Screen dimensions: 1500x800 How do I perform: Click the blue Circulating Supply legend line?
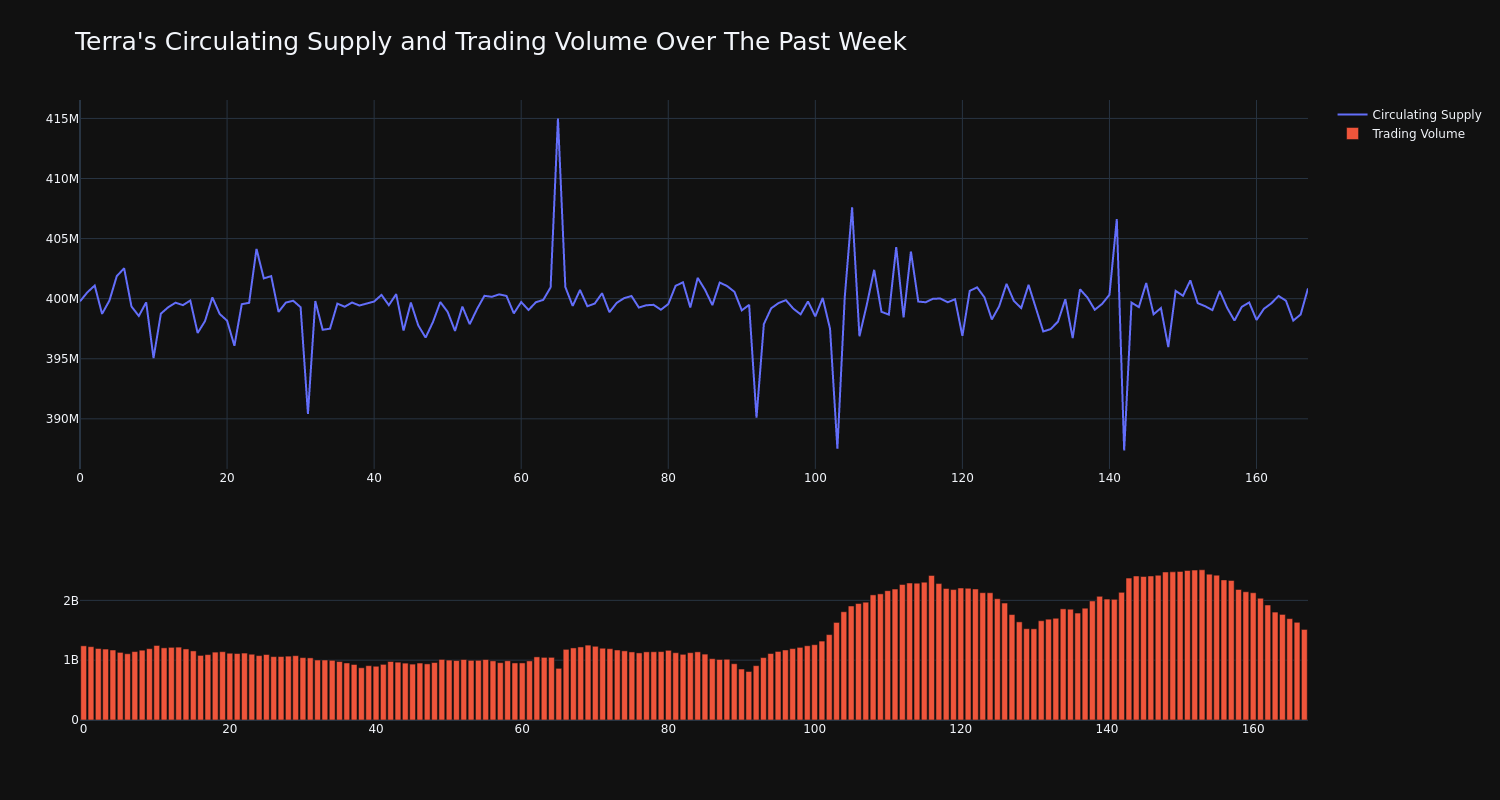point(1352,115)
